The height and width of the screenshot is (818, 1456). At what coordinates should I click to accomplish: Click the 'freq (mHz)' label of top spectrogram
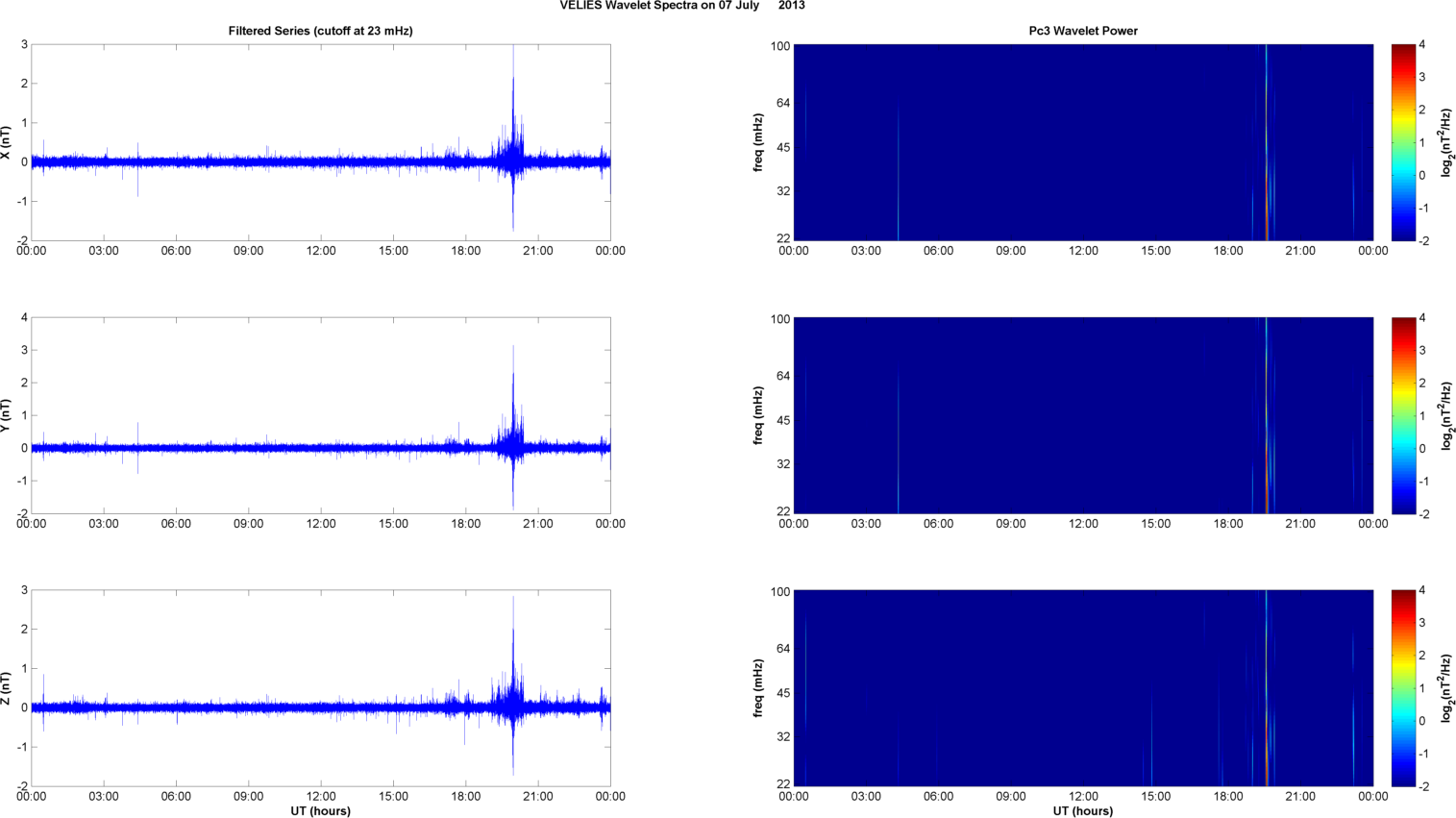758,142
